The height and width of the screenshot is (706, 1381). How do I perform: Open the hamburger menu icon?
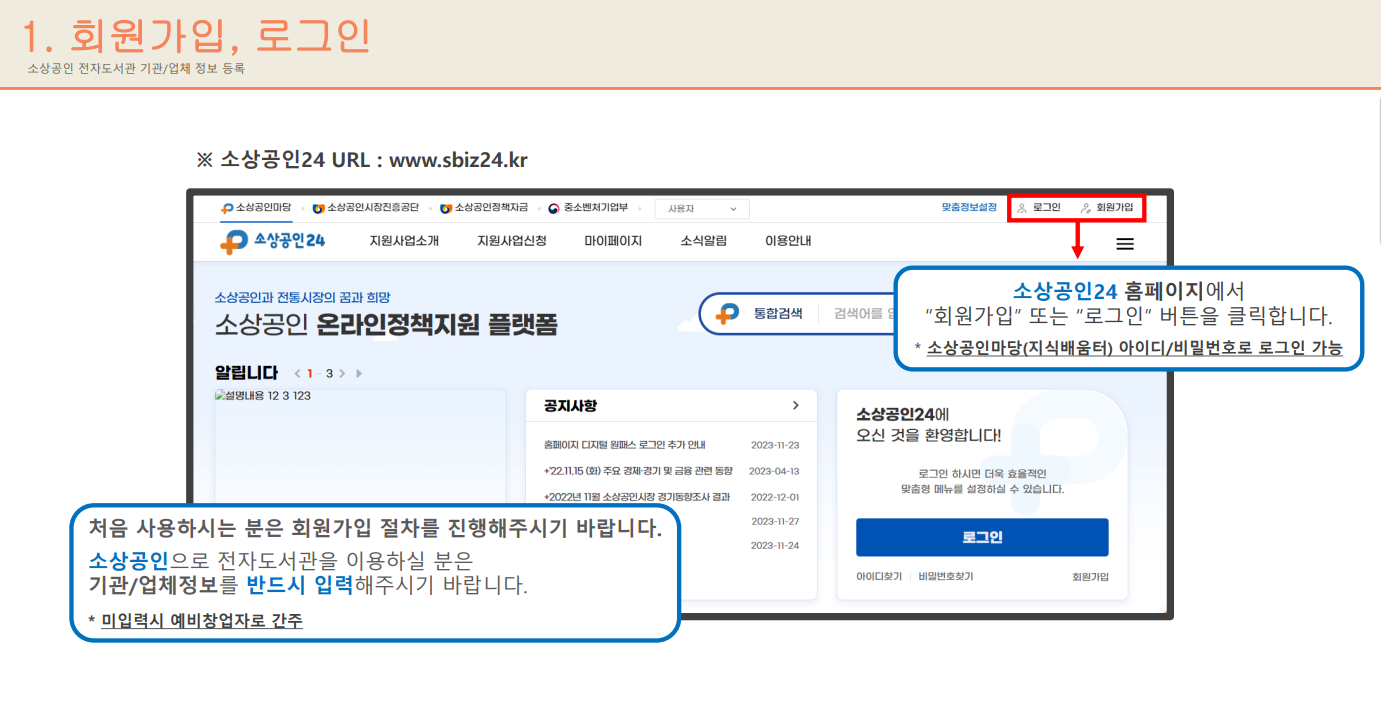click(1125, 244)
